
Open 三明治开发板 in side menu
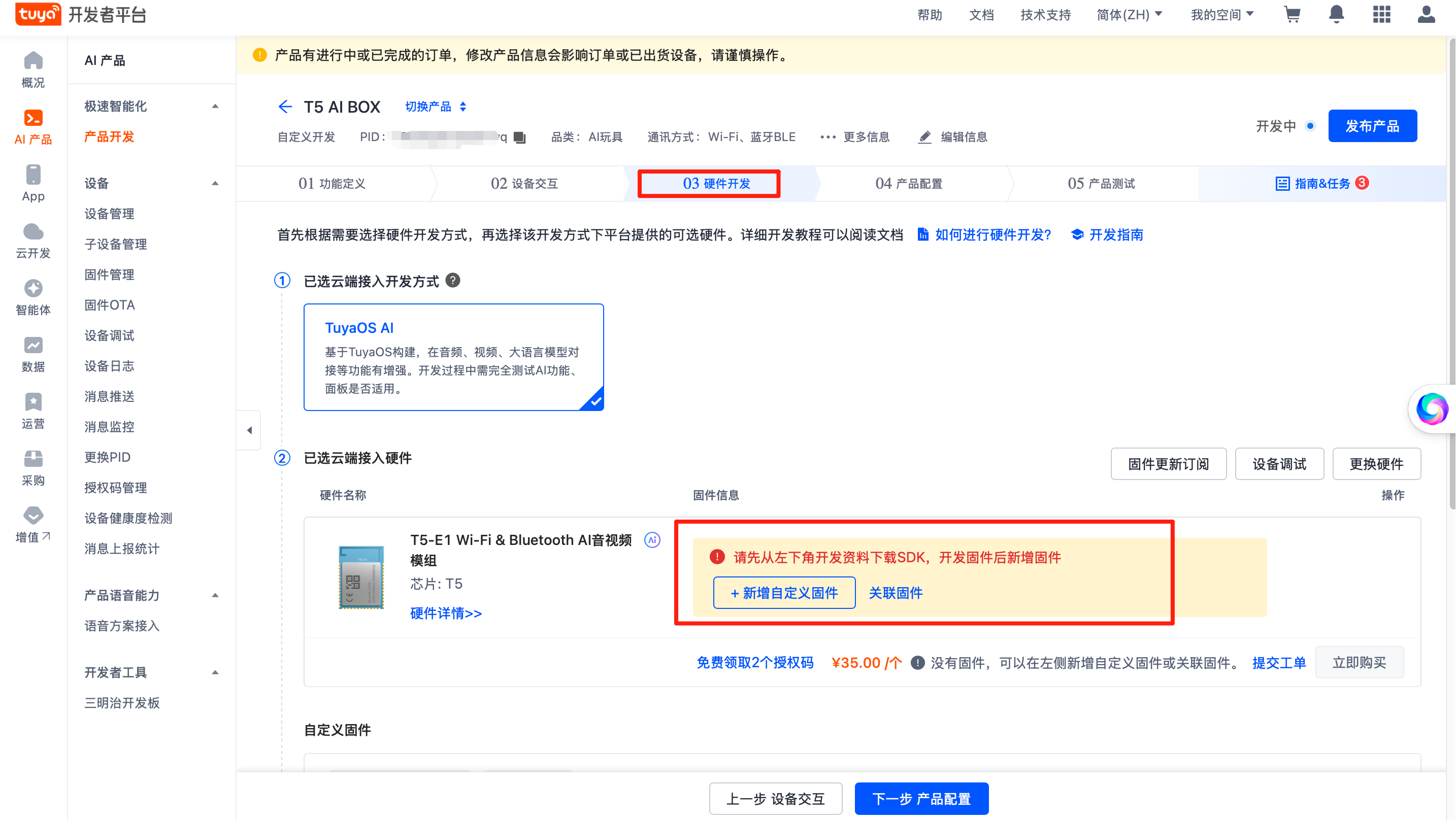pyautogui.click(x=122, y=703)
